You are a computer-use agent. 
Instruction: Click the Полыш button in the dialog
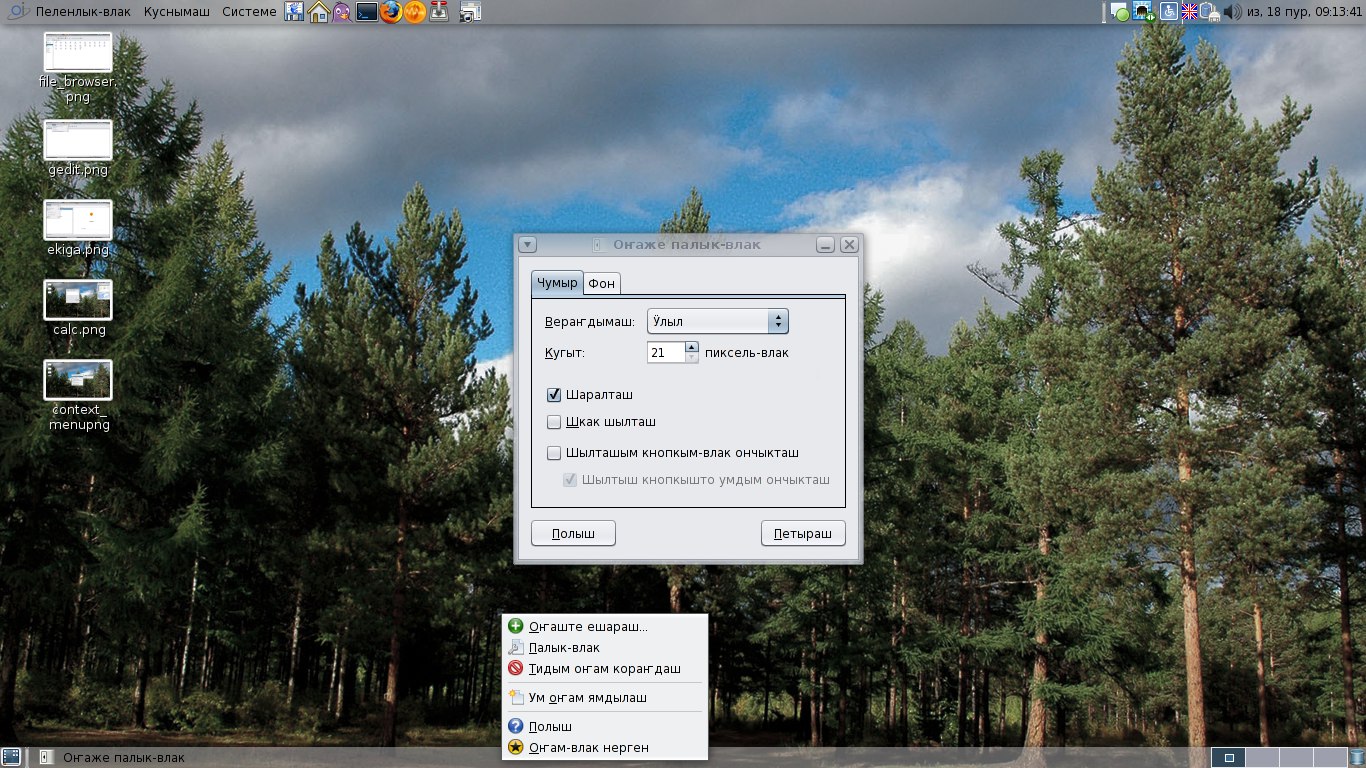tap(573, 534)
